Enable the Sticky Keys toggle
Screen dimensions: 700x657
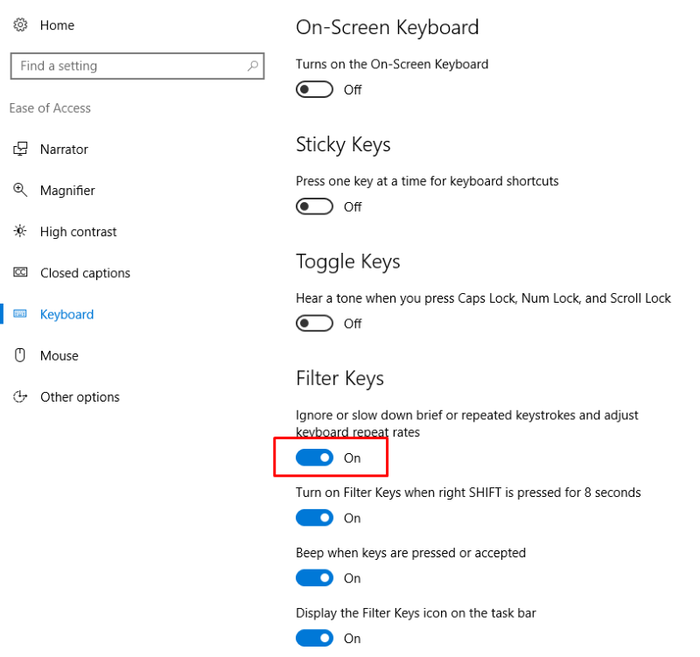(314, 207)
